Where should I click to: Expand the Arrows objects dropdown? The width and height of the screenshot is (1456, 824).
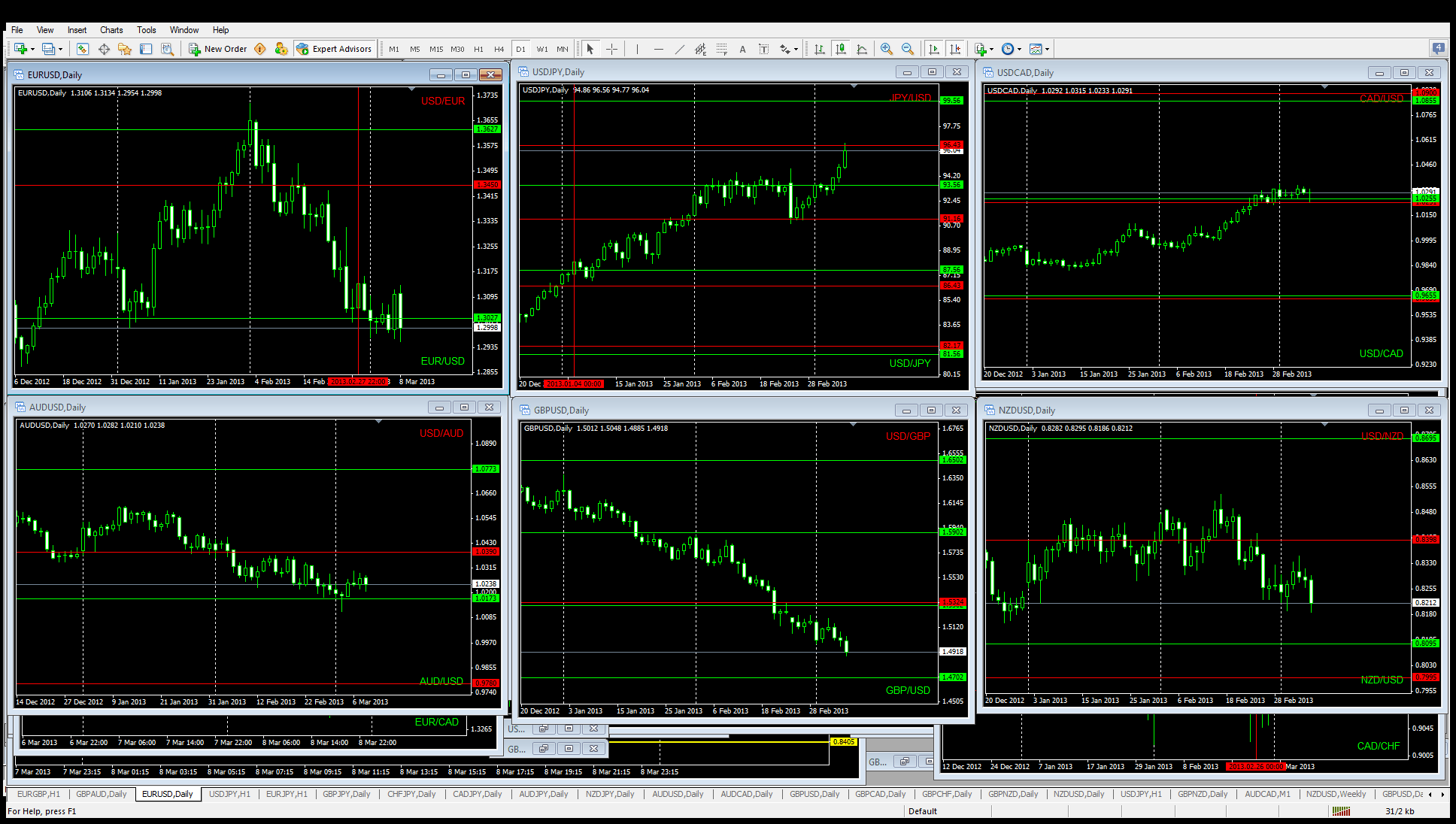pyautogui.click(x=796, y=50)
